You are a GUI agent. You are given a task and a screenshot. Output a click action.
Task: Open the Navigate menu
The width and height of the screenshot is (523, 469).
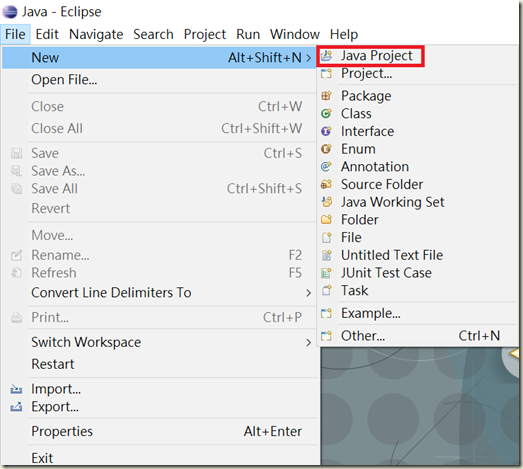click(x=96, y=34)
